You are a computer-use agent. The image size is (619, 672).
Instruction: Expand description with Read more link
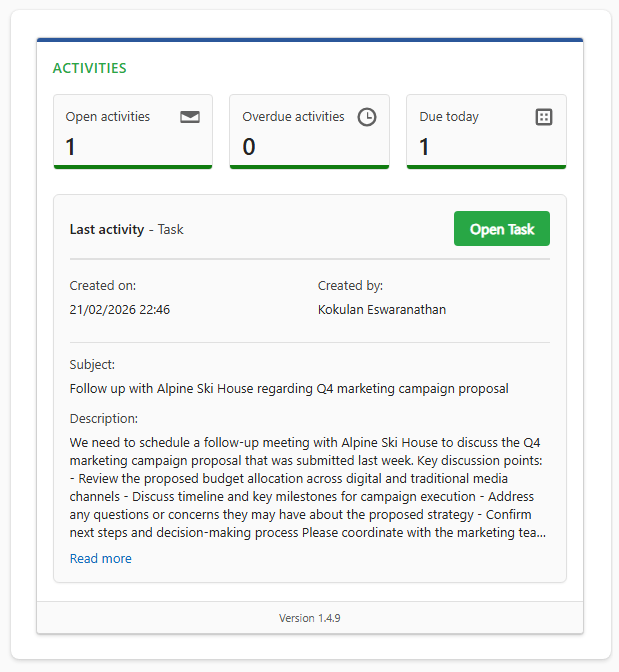coord(100,558)
